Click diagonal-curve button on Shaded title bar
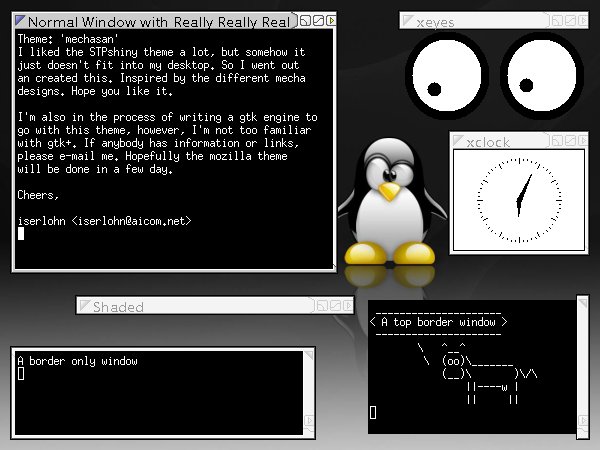This screenshot has width=600, height=450. tap(336, 305)
